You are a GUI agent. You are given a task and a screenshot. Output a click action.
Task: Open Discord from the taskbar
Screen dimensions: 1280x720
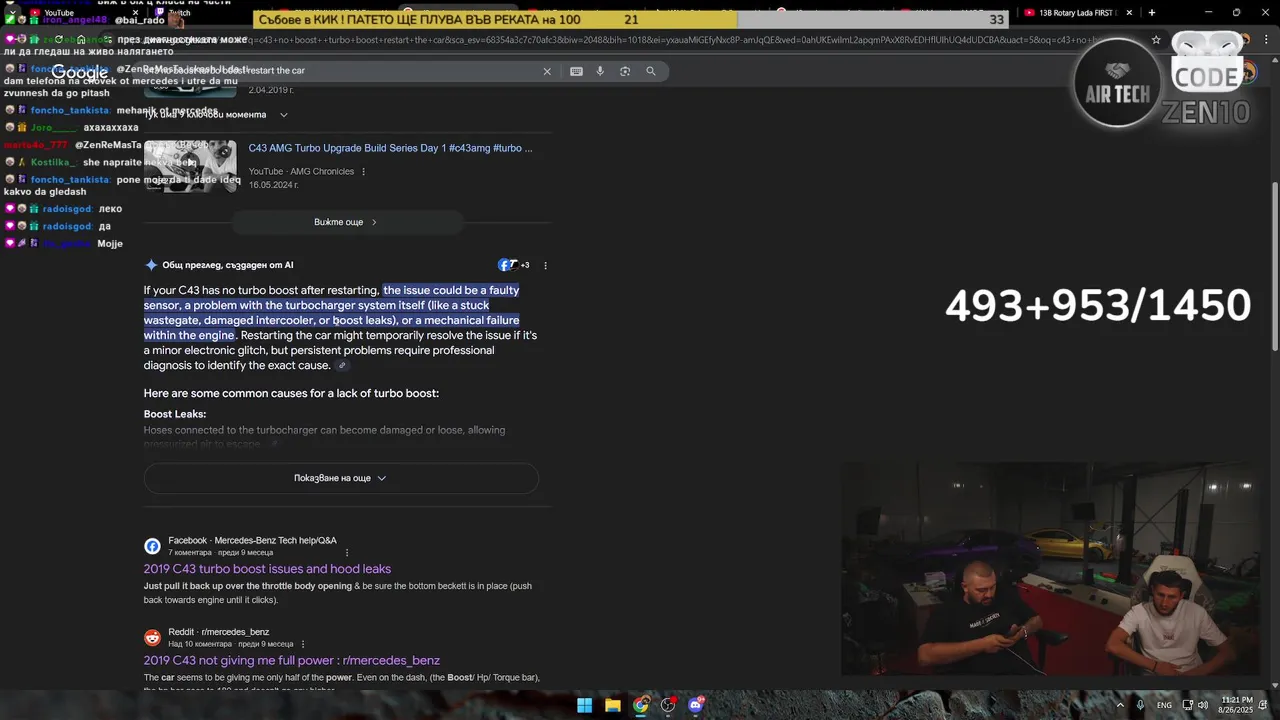[x=696, y=705]
